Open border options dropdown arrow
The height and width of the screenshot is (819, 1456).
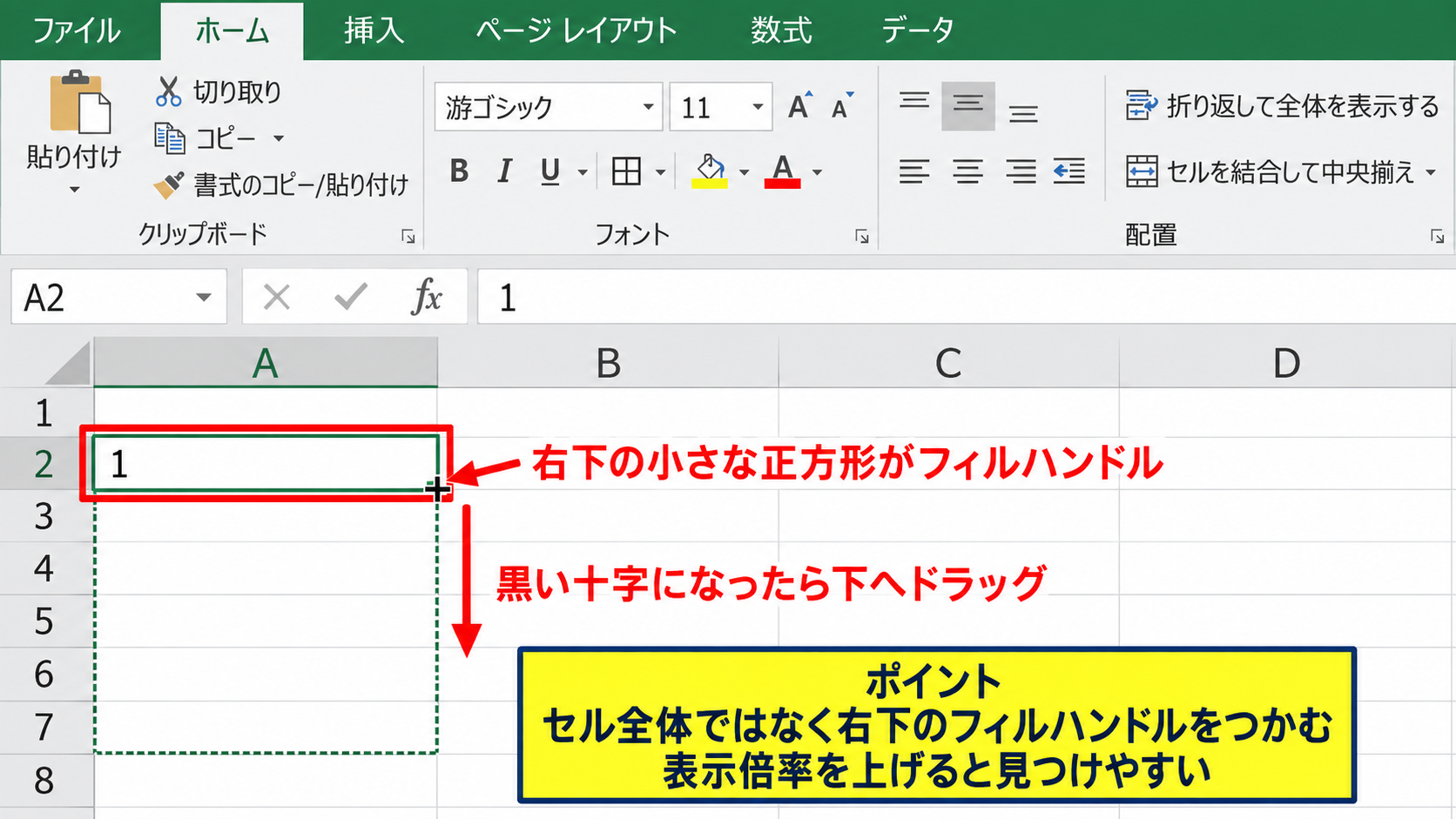pyautogui.click(x=661, y=172)
